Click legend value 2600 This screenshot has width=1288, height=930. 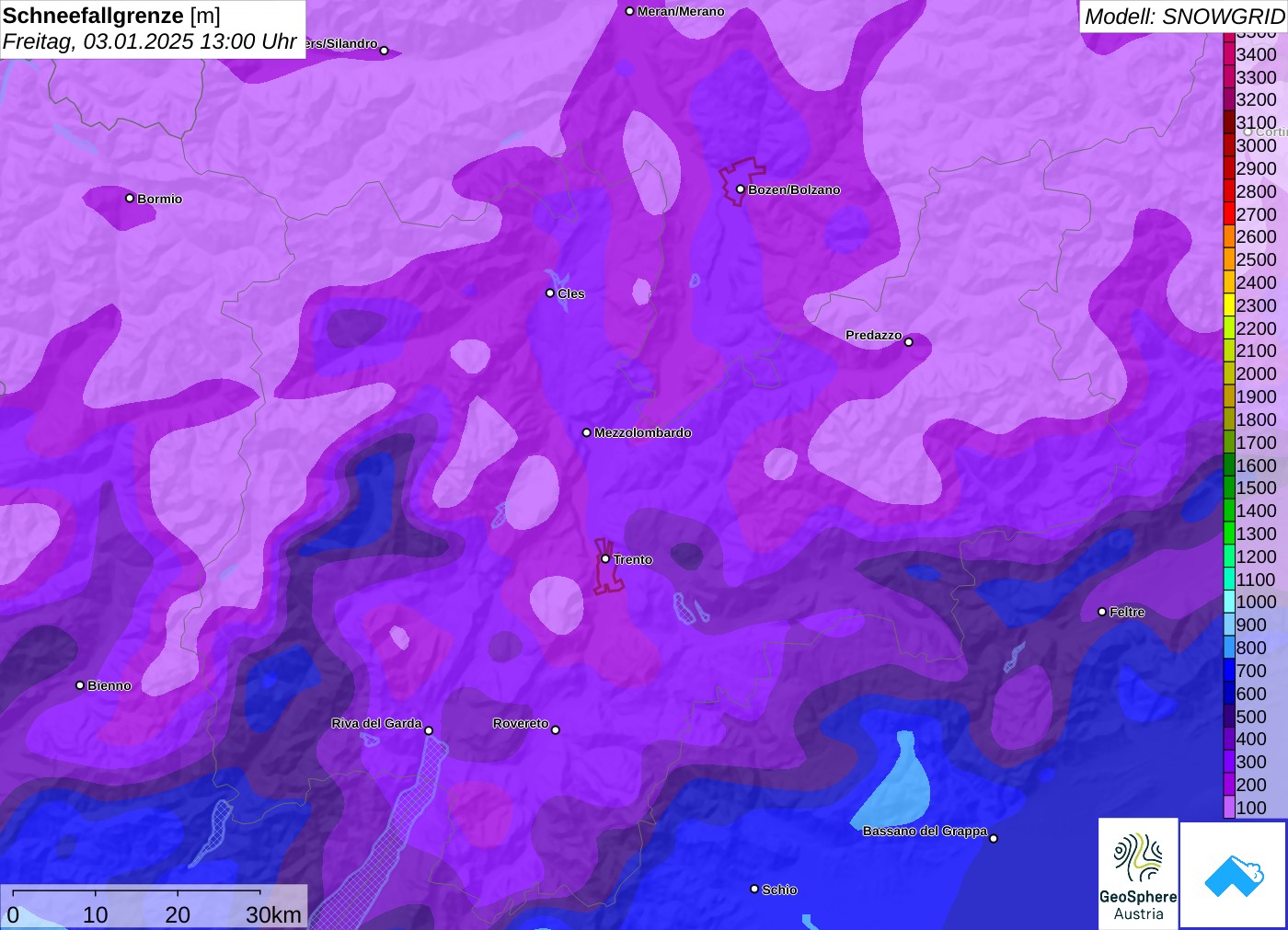1256,236
